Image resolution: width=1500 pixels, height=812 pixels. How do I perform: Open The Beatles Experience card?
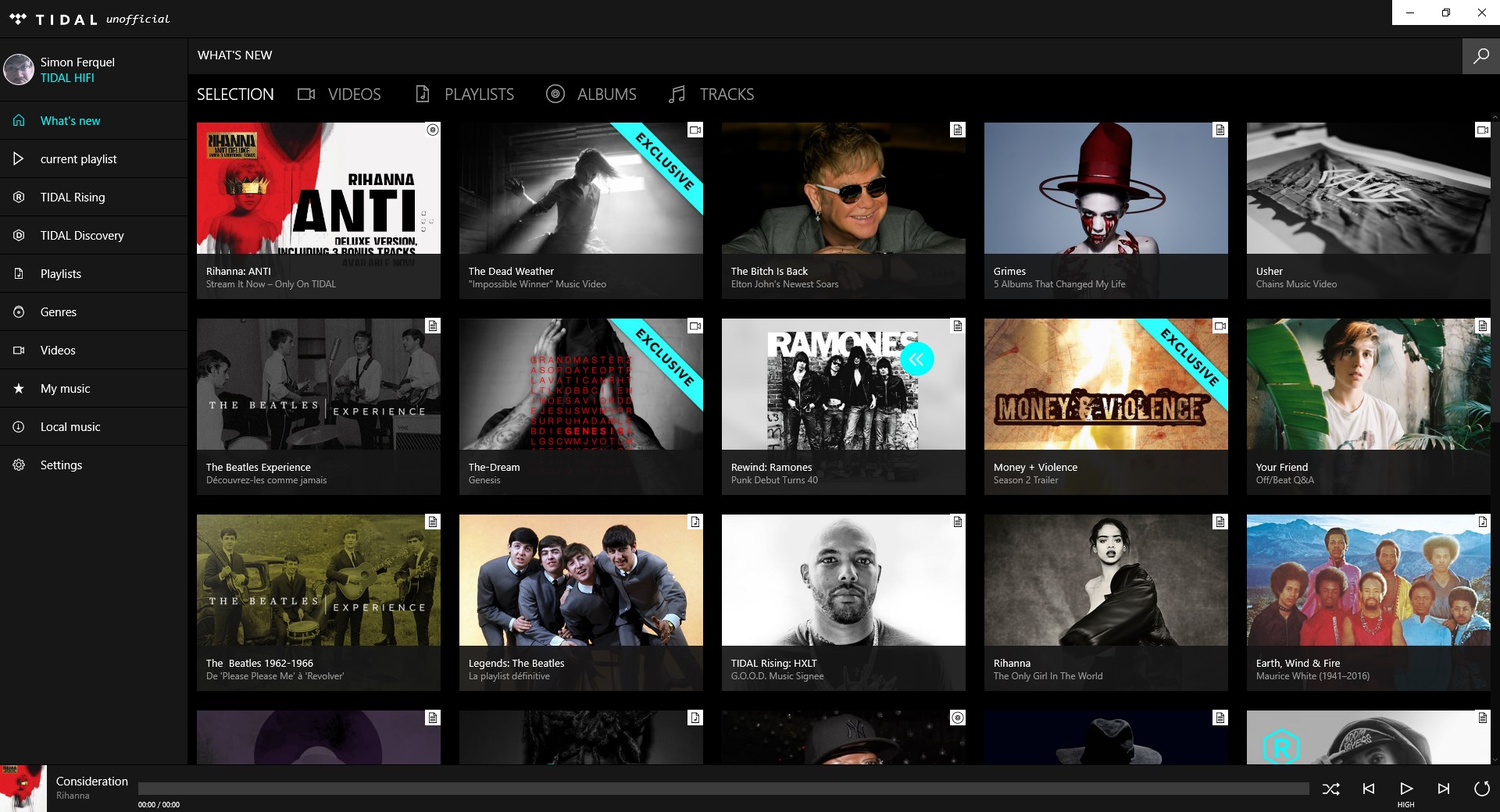(x=319, y=407)
